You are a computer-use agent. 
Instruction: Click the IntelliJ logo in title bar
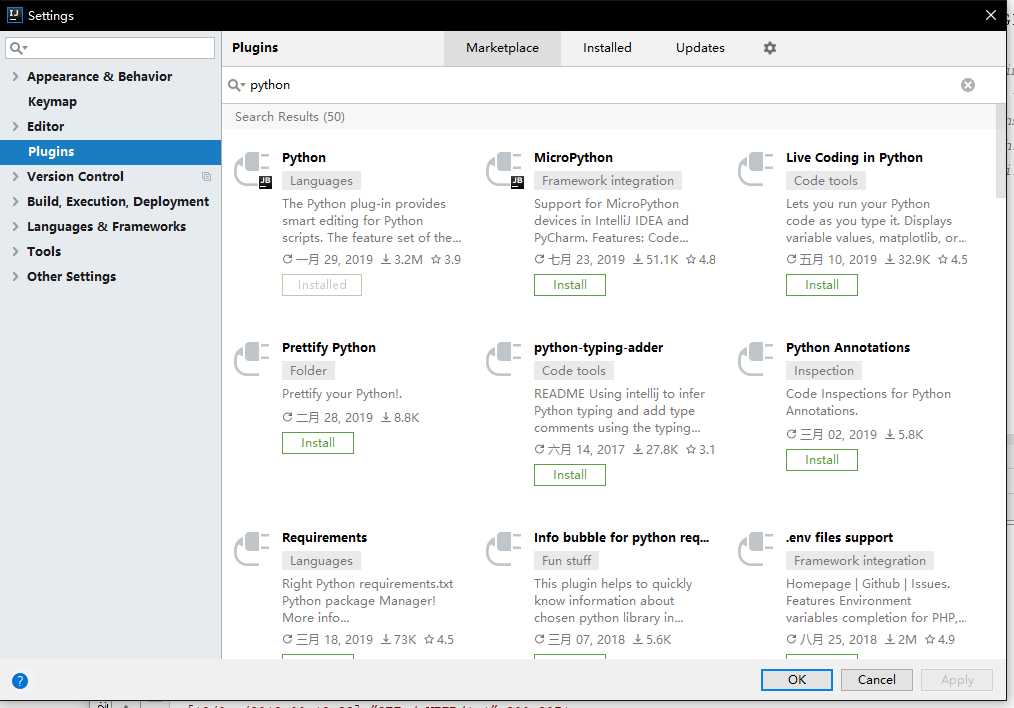[14, 15]
